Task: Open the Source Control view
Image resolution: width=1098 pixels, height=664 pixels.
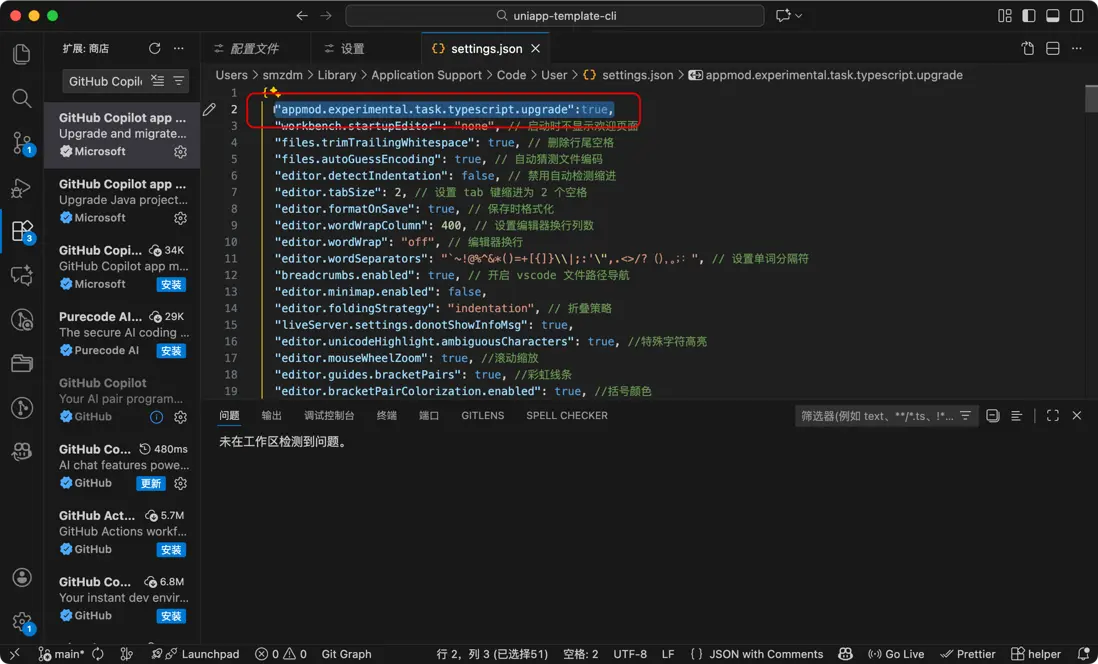Action: (21, 142)
